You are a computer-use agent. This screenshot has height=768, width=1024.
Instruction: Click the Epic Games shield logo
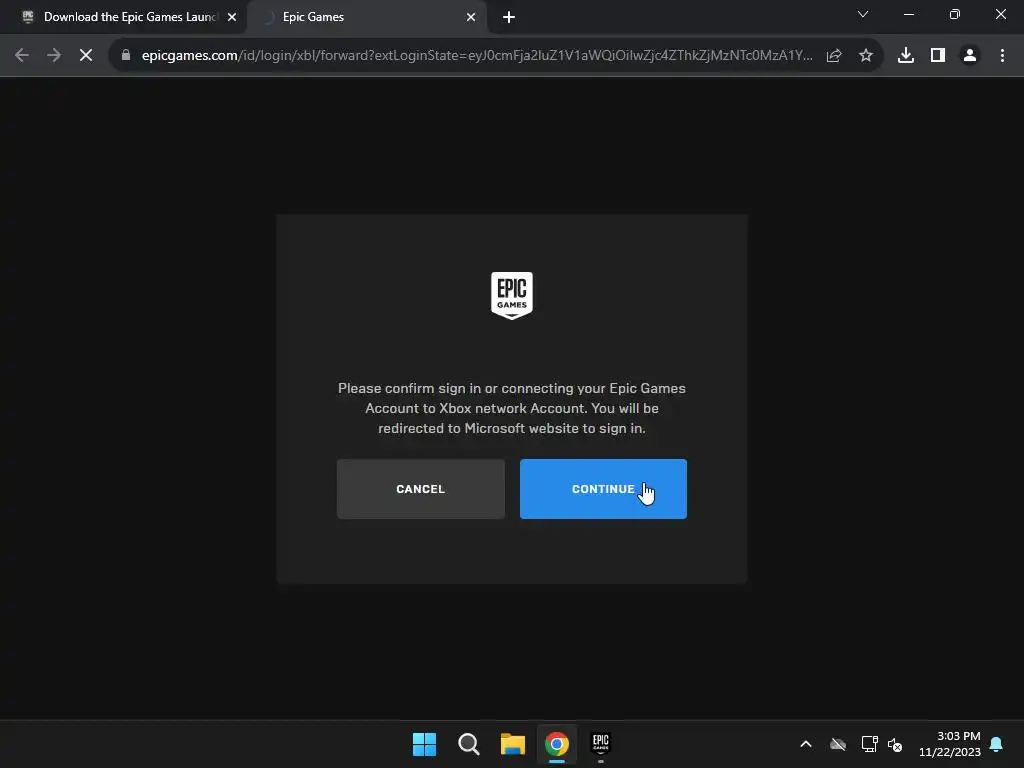[511, 295]
